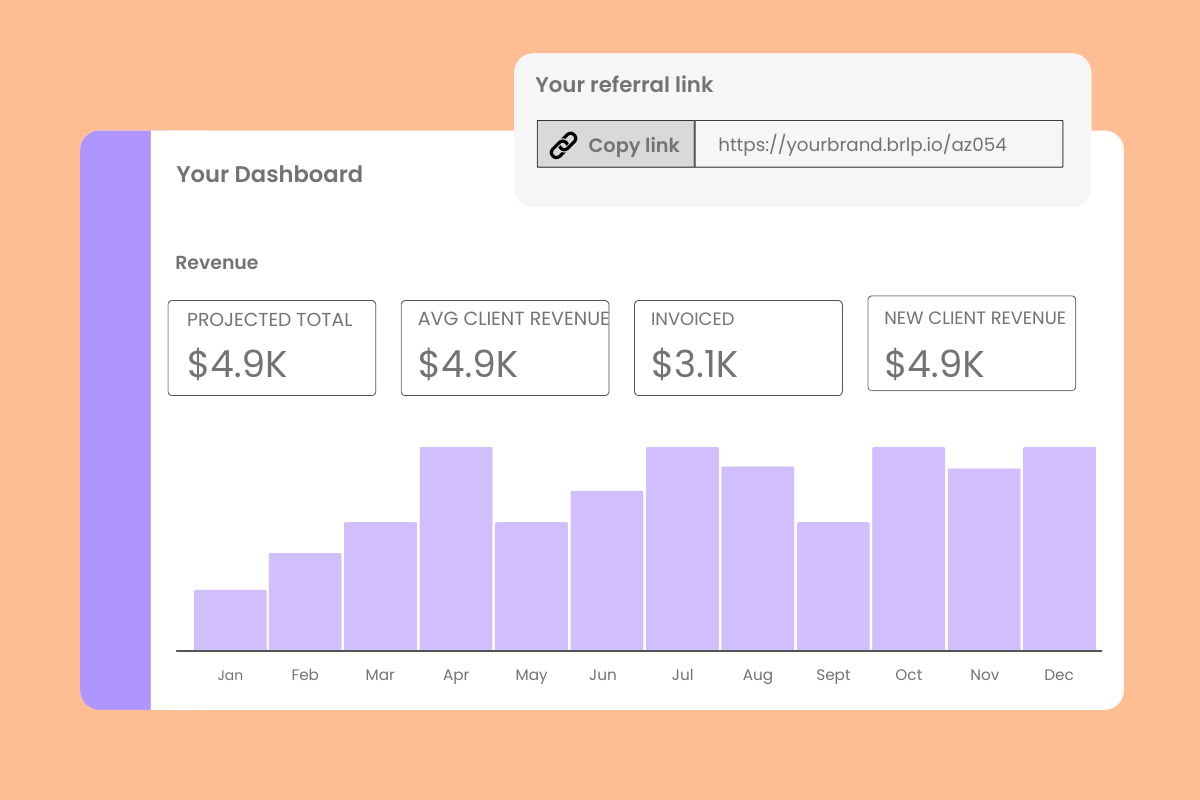This screenshot has height=800, width=1200.
Task: Click the chain link icon
Action: (564, 145)
